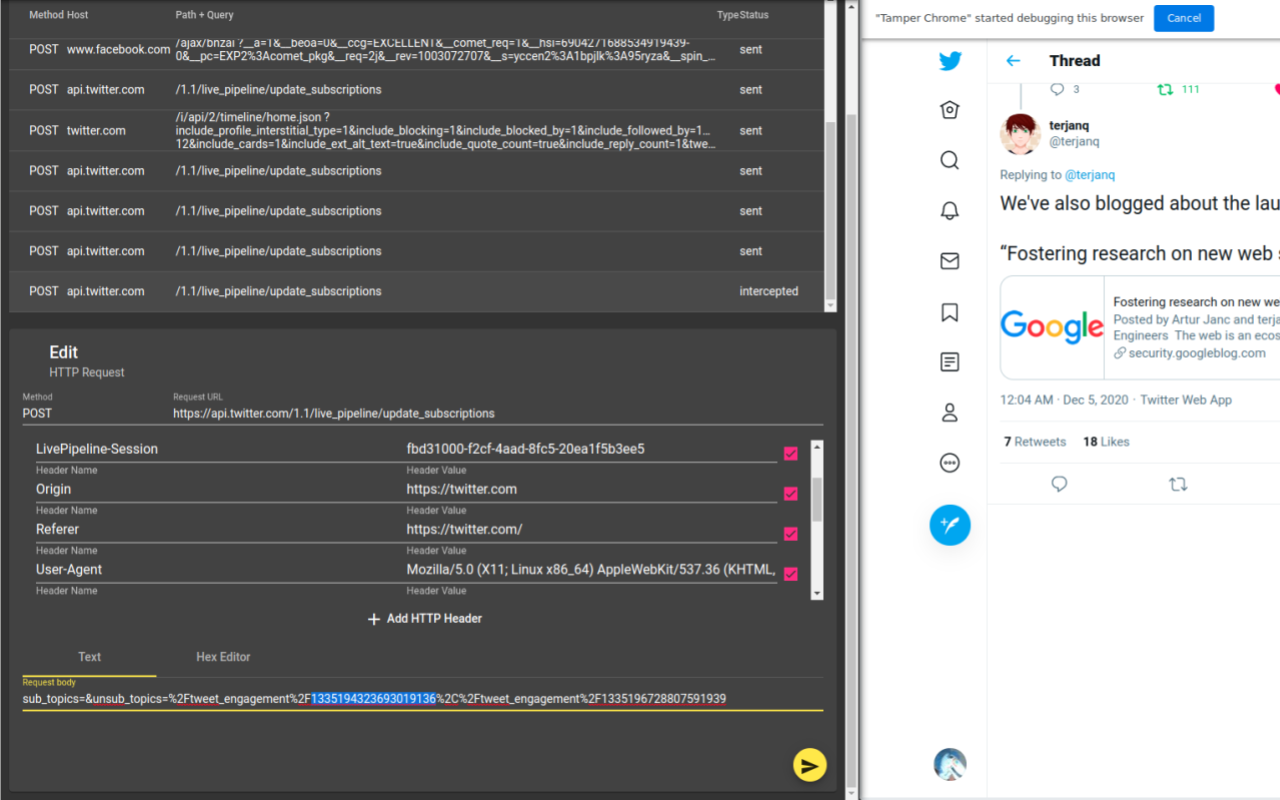Screen dimensions: 1280x800
Task: Click plus icon of Add HTTP Header
Action: [374, 619]
